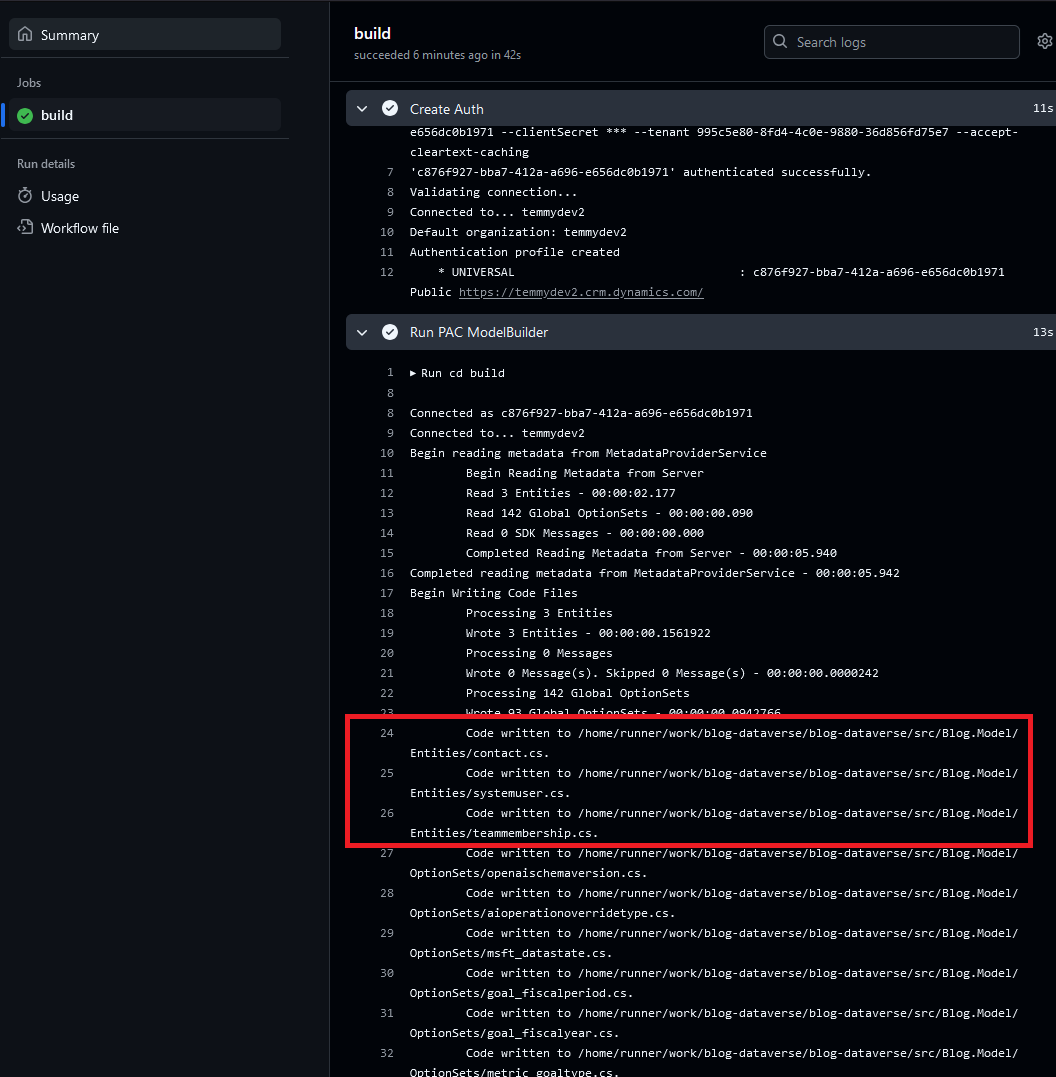Image resolution: width=1056 pixels, height=1077 pixels.
Task: Click 'OptionSets/aioperationoverridetype.cs.' log text
Action: [542, 913]
